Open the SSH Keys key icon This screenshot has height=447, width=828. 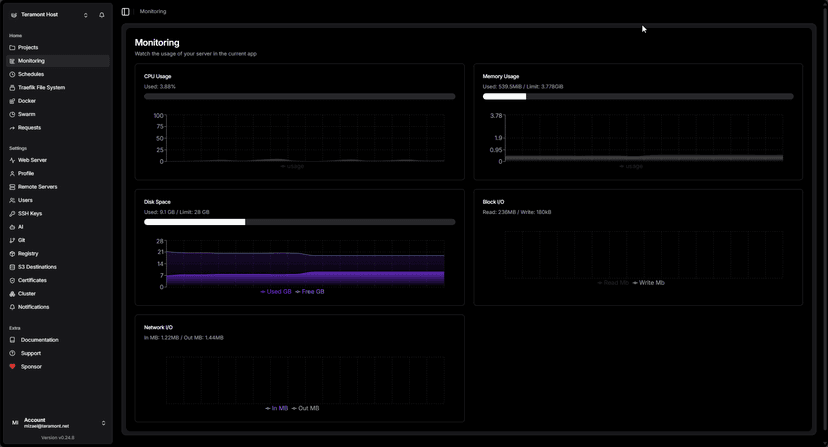(12, 213)
